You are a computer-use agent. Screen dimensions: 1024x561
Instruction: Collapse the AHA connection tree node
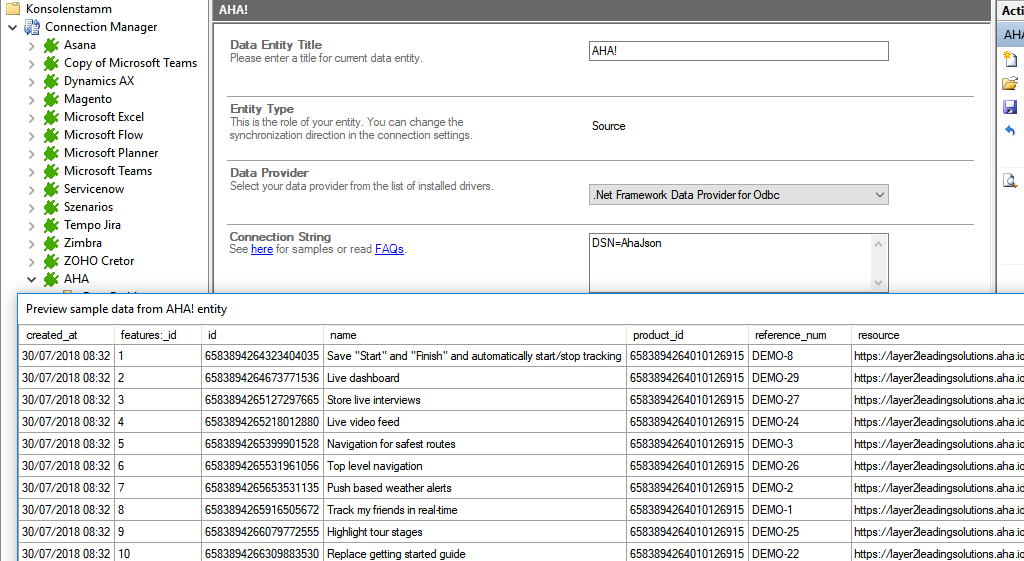pyautogui.click(x=31, y=279)
